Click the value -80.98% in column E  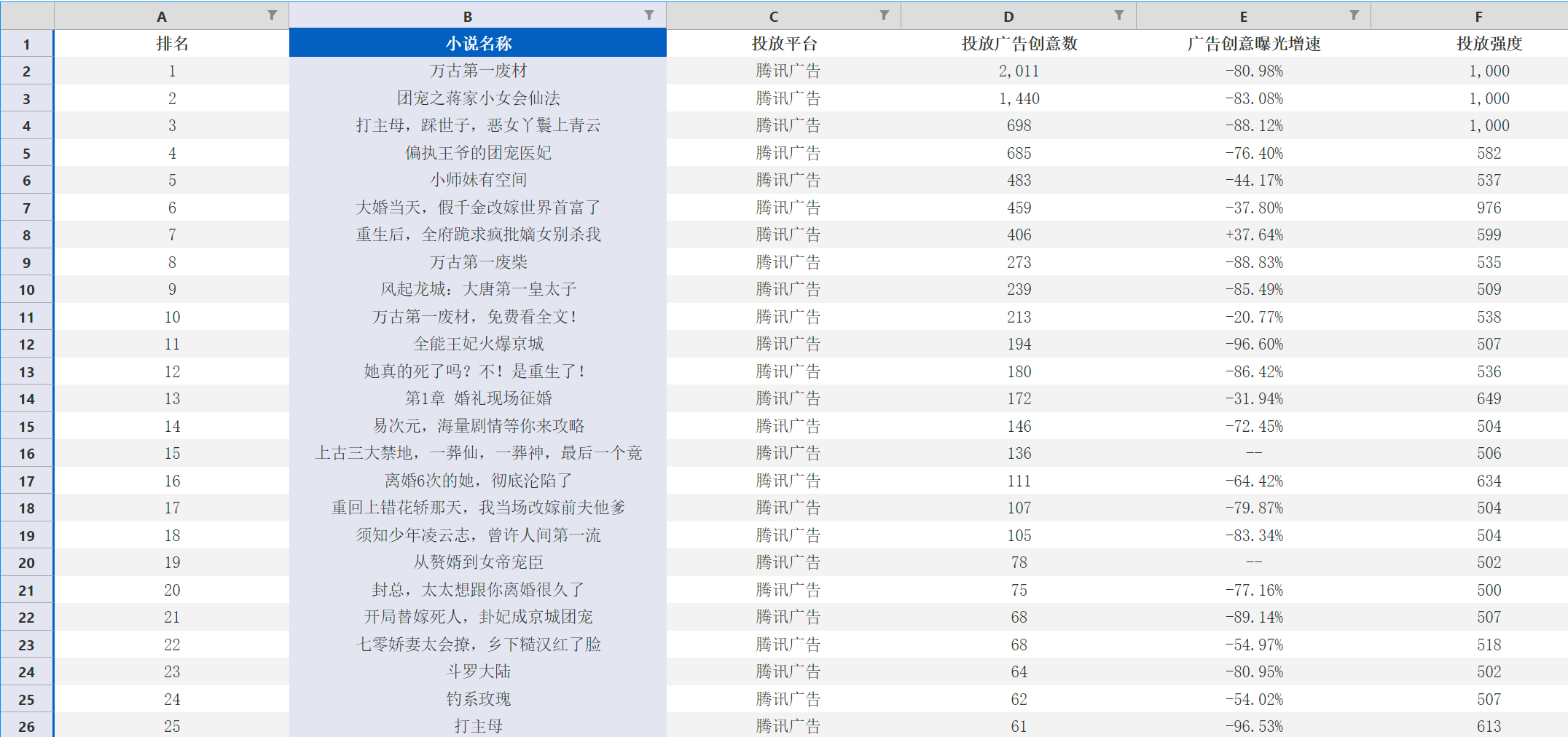[1254, 71]
